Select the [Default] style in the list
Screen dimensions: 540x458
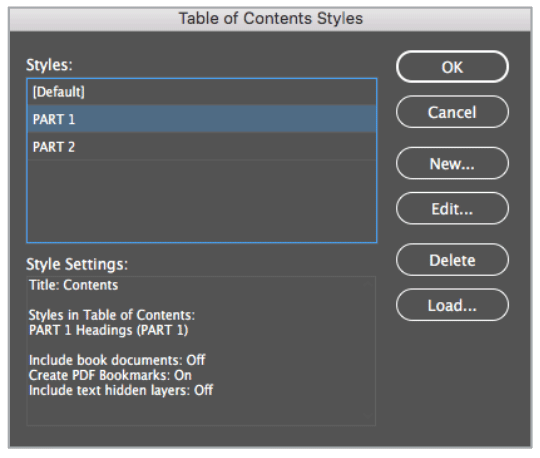[201, 92]
